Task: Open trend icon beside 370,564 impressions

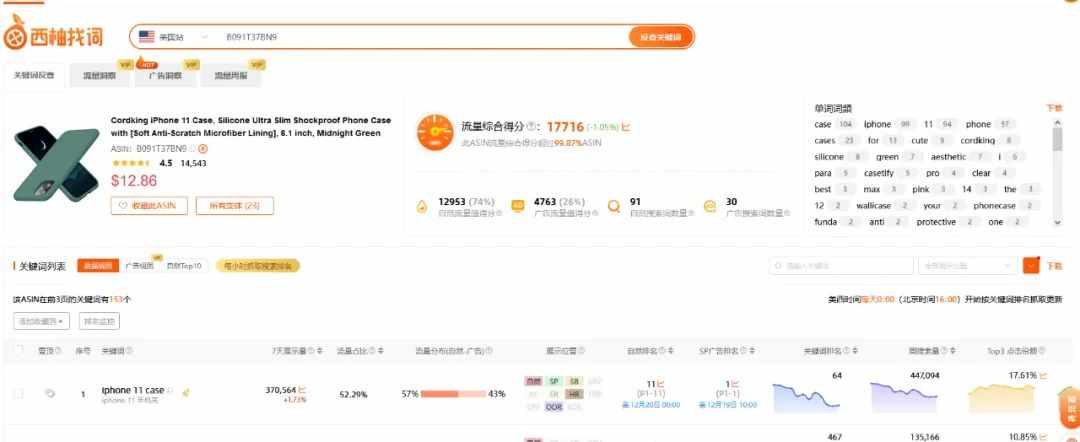Action: 302,390
